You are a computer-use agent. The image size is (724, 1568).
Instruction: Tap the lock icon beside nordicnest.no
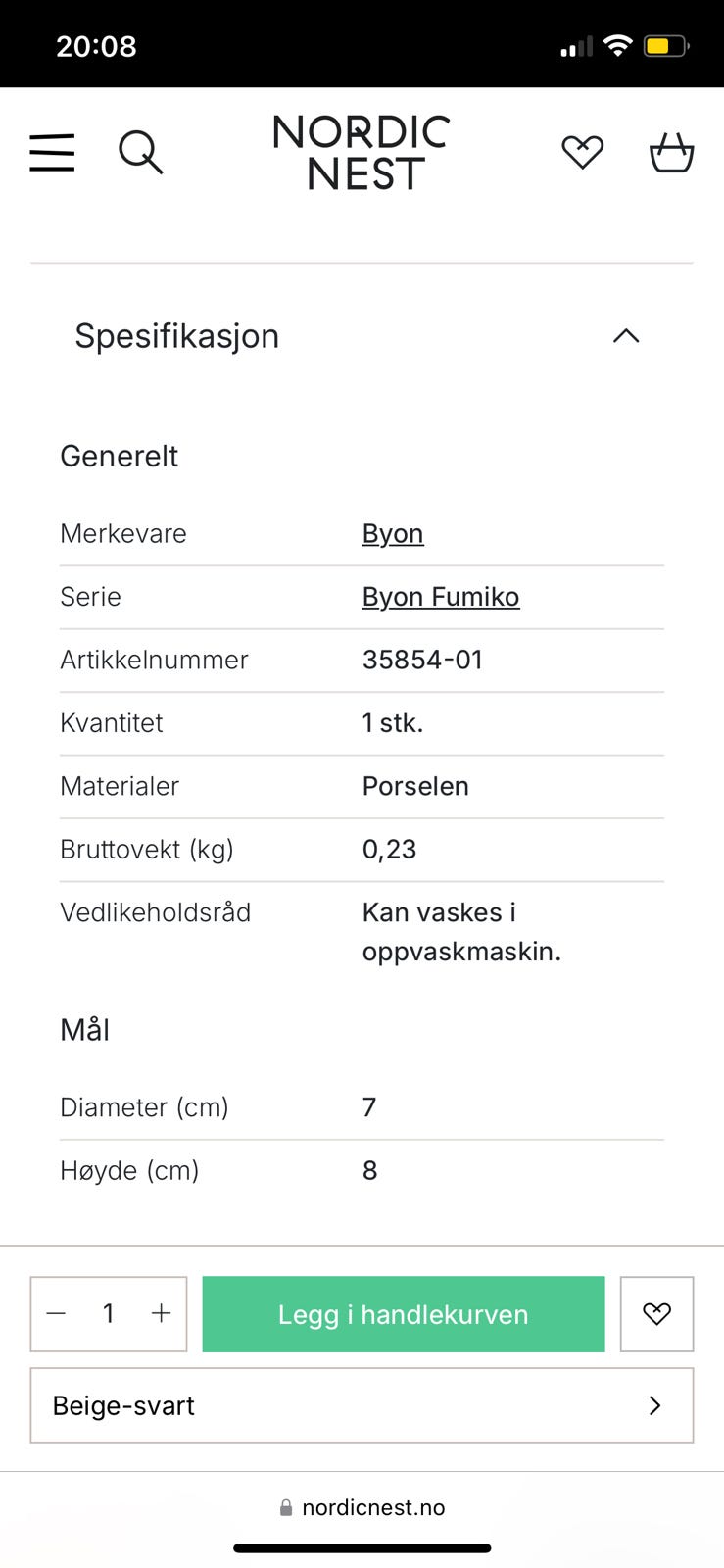click(286, 1507)
